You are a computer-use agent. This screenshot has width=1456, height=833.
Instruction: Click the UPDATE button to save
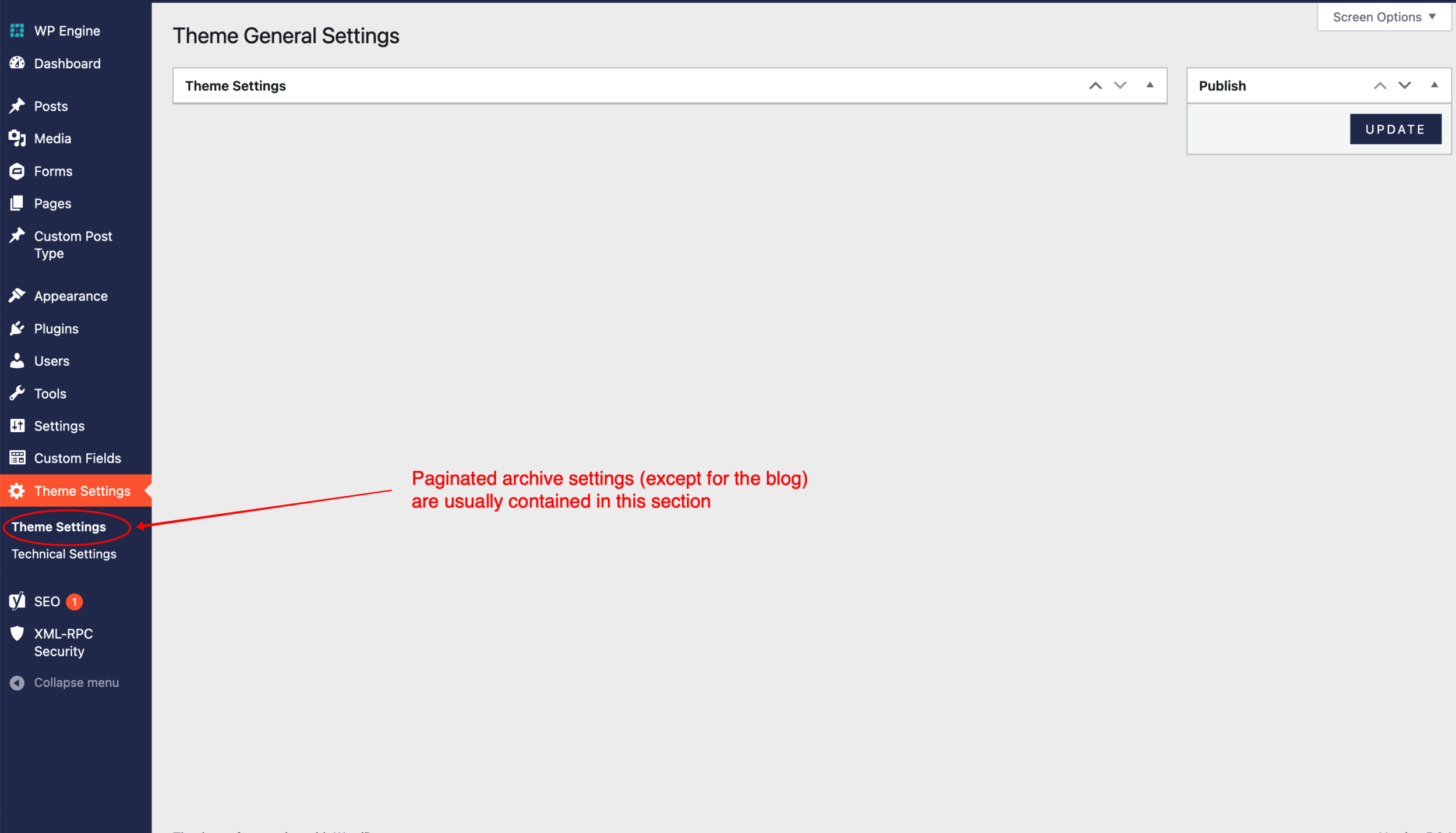1396,128
